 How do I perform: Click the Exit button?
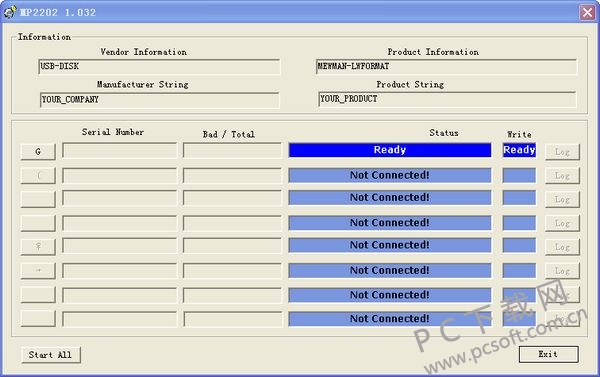click(548, 354)
